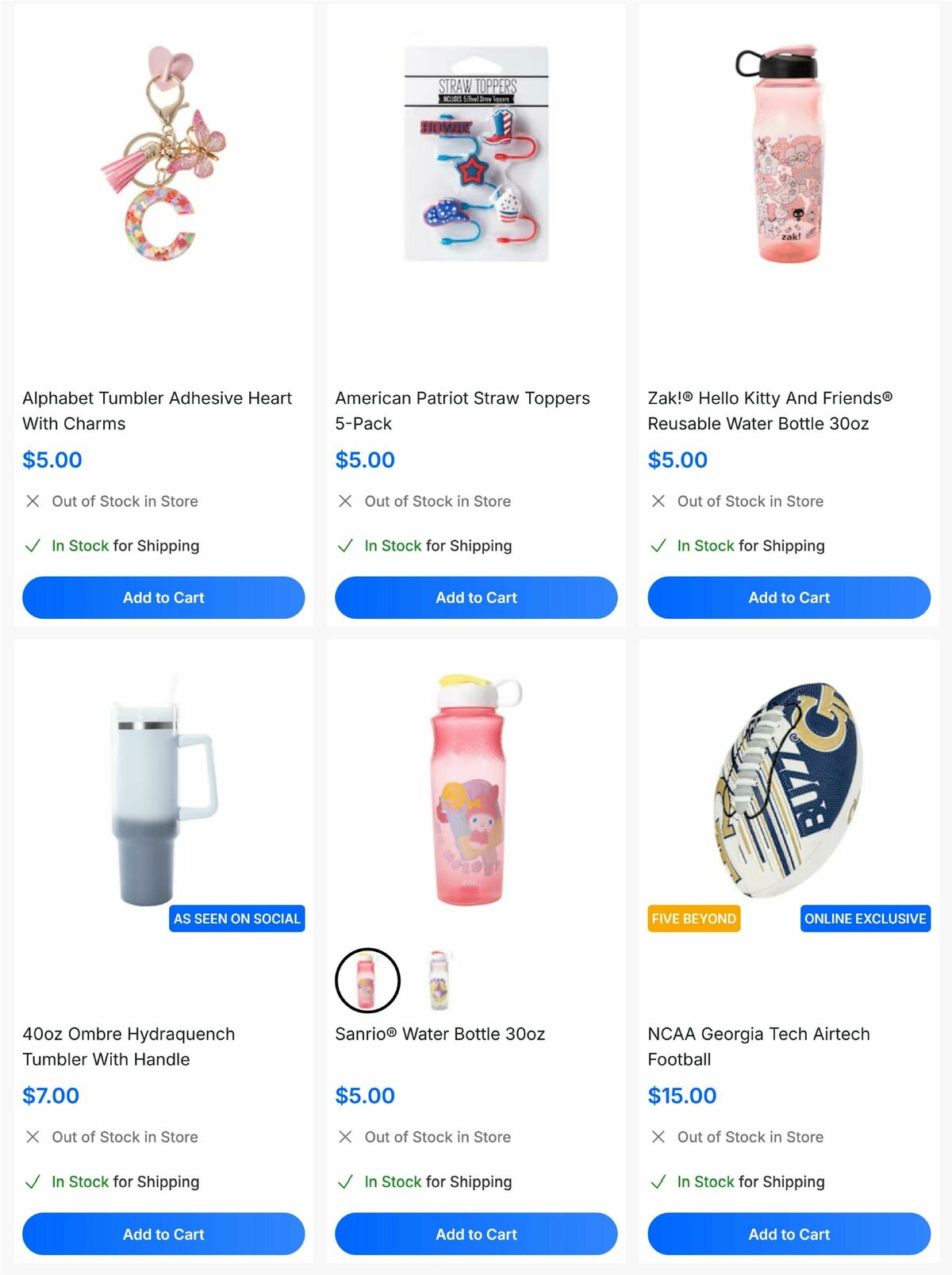Click the In Stock for Shipping text under Alphabet Tumbler

(x=125, y=546)
